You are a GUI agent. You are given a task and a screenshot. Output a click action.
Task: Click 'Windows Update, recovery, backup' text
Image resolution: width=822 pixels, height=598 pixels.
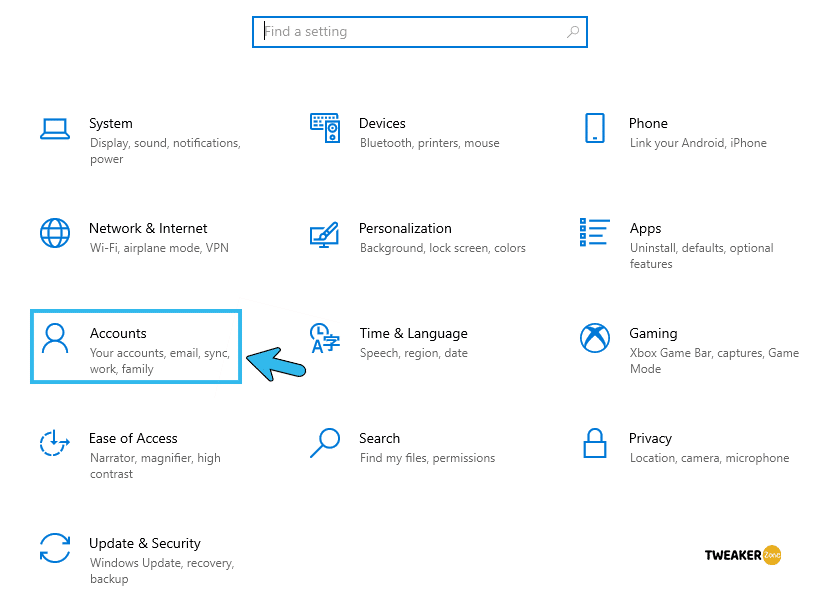(x=162, y=571)
